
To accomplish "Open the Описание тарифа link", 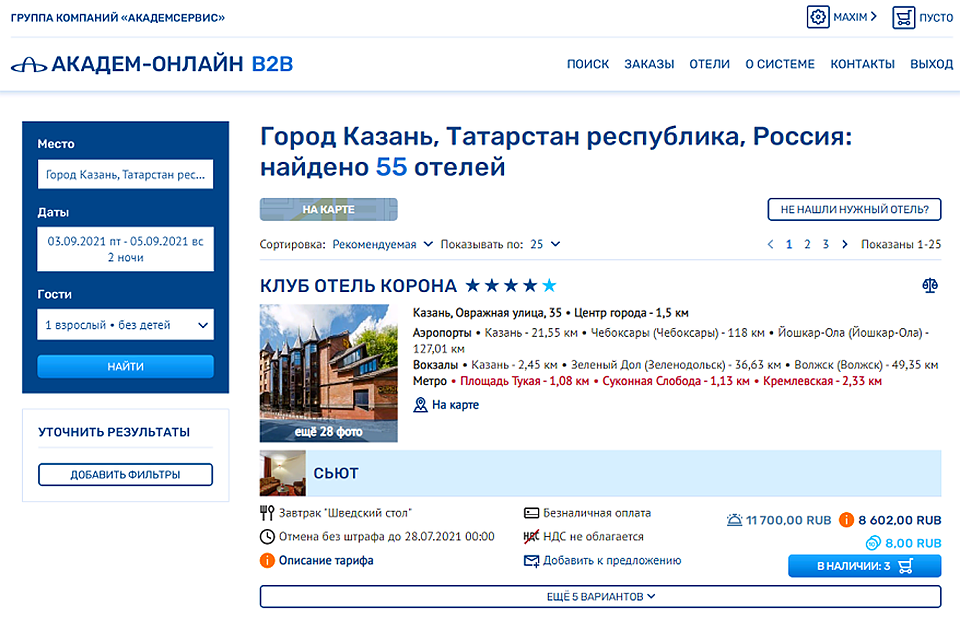I will pyautogui.click(x=326, y=560).
